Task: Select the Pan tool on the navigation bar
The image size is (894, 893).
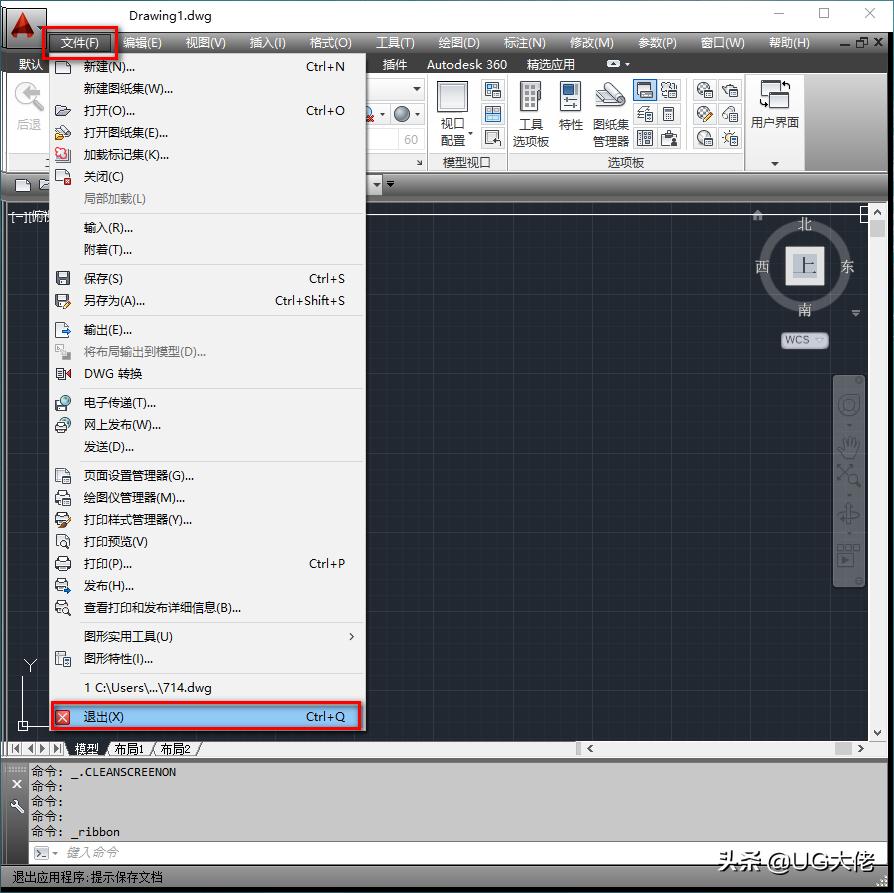Action: 849,446
